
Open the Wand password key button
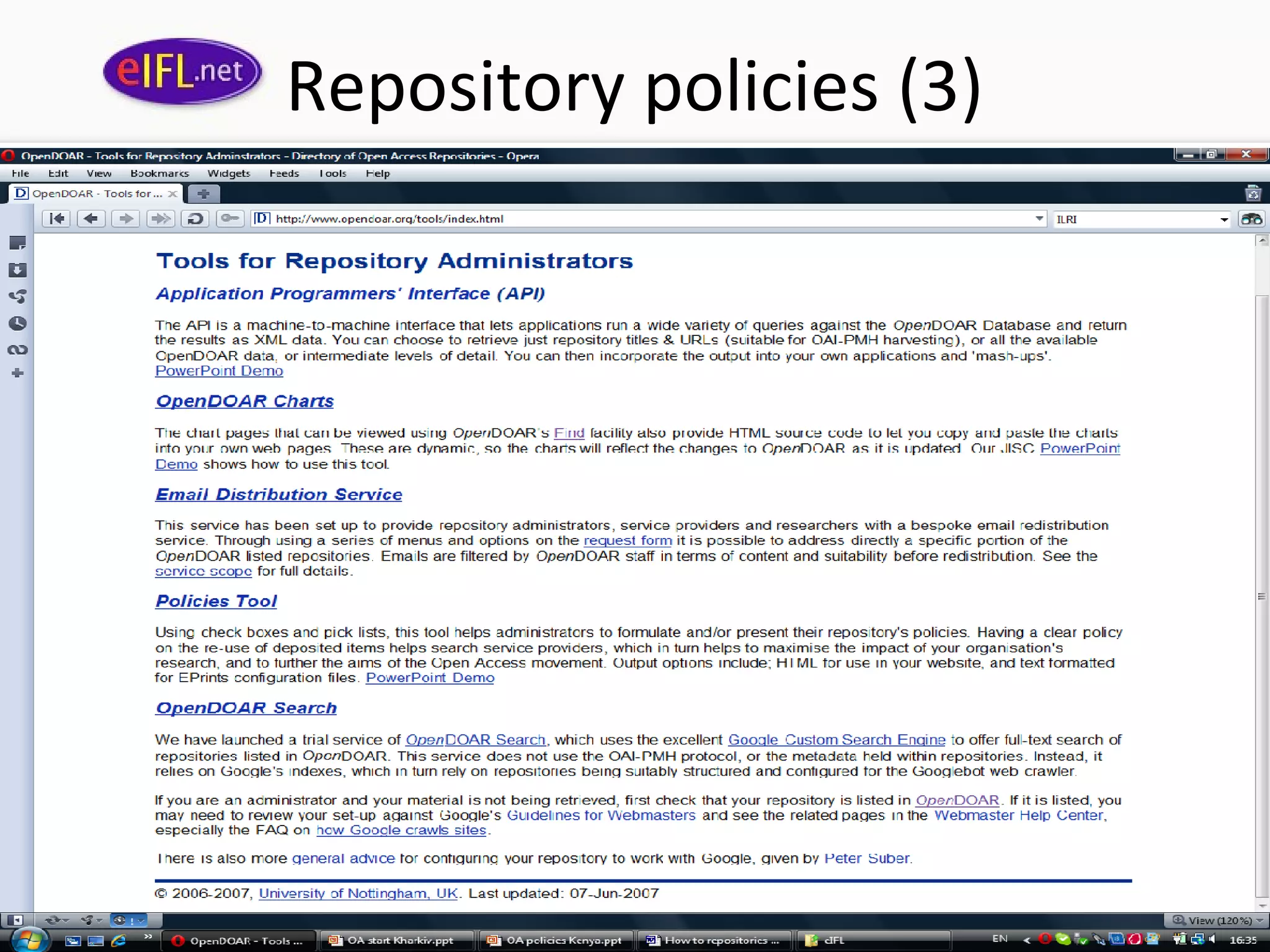[x=230, y=219]
